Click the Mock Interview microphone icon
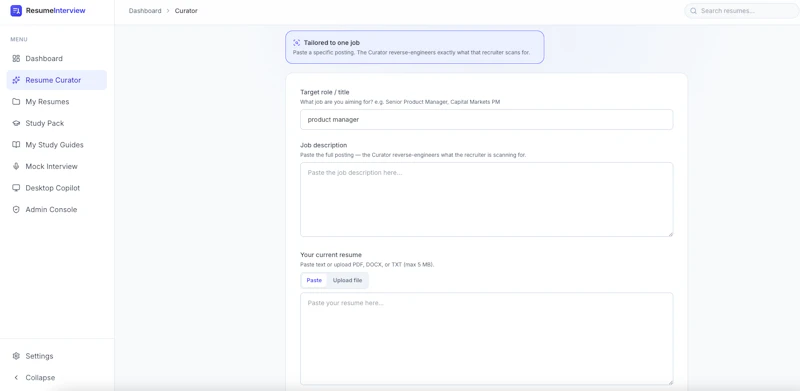 click(x=16, y=166)
